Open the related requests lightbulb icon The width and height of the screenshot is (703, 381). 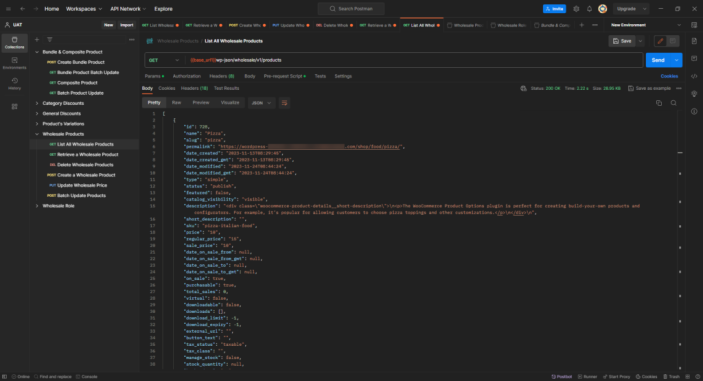pyautogui.click(x=694, y=94)
